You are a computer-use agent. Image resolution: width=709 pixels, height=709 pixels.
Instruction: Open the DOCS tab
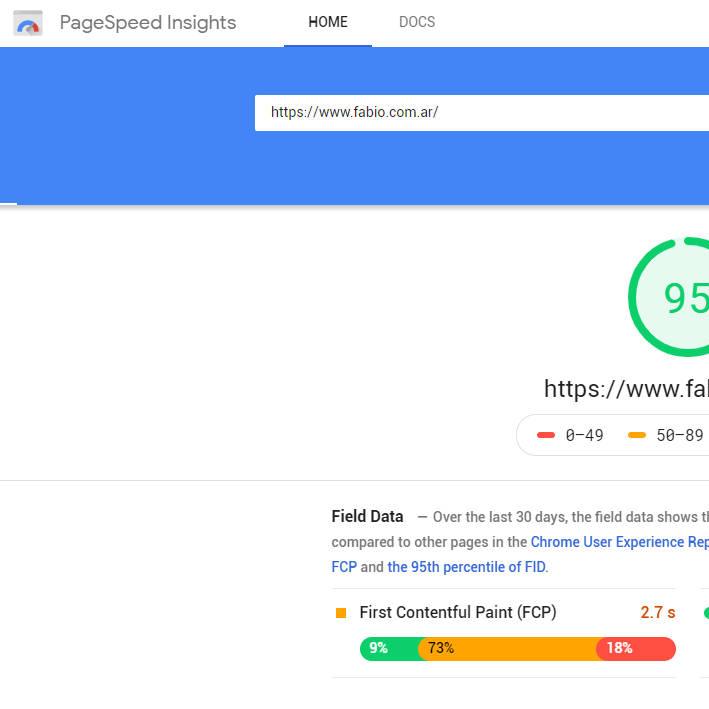(417, 22)
